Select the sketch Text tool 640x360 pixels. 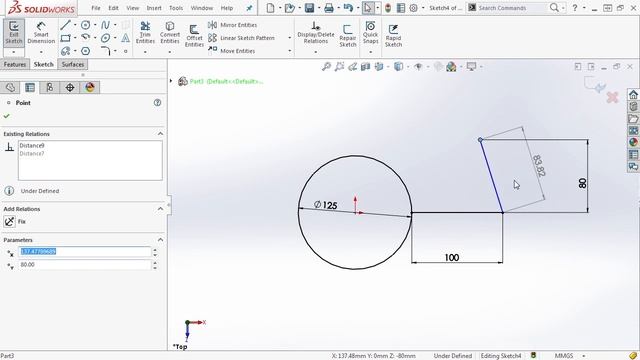125,38
